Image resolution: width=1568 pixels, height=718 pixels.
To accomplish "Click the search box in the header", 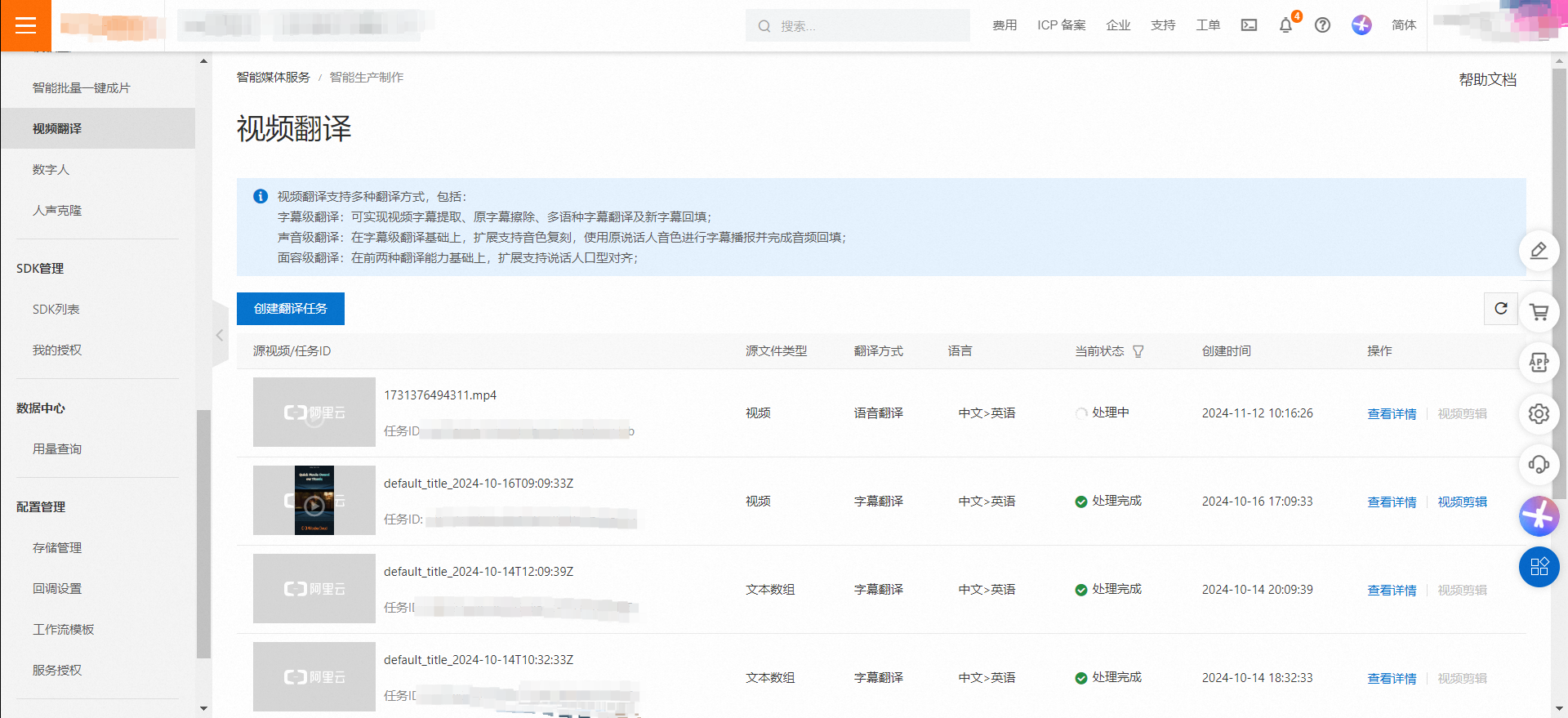I will point(857,25).
